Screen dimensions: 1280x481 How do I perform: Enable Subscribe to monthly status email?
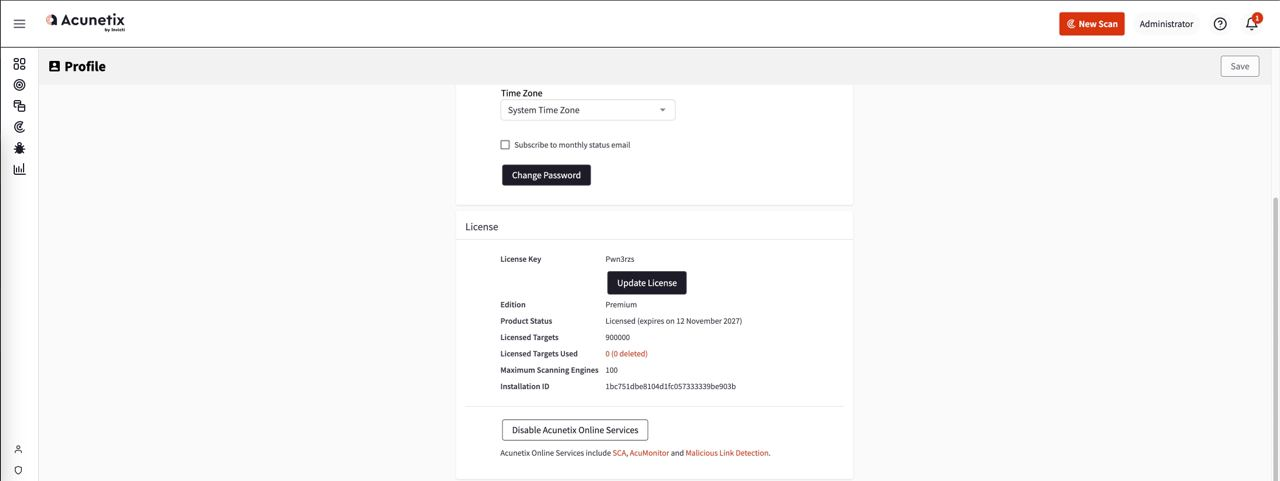coord(505,145)
